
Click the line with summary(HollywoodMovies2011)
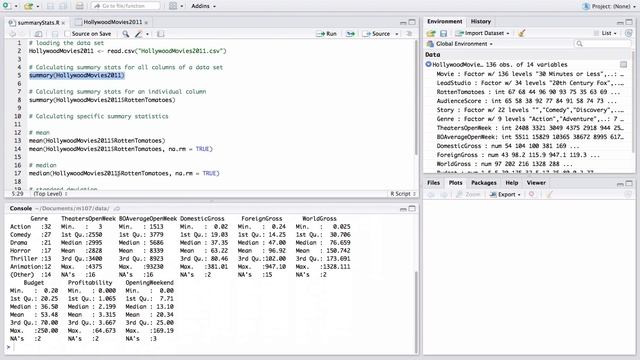click(x=77, y=76)
